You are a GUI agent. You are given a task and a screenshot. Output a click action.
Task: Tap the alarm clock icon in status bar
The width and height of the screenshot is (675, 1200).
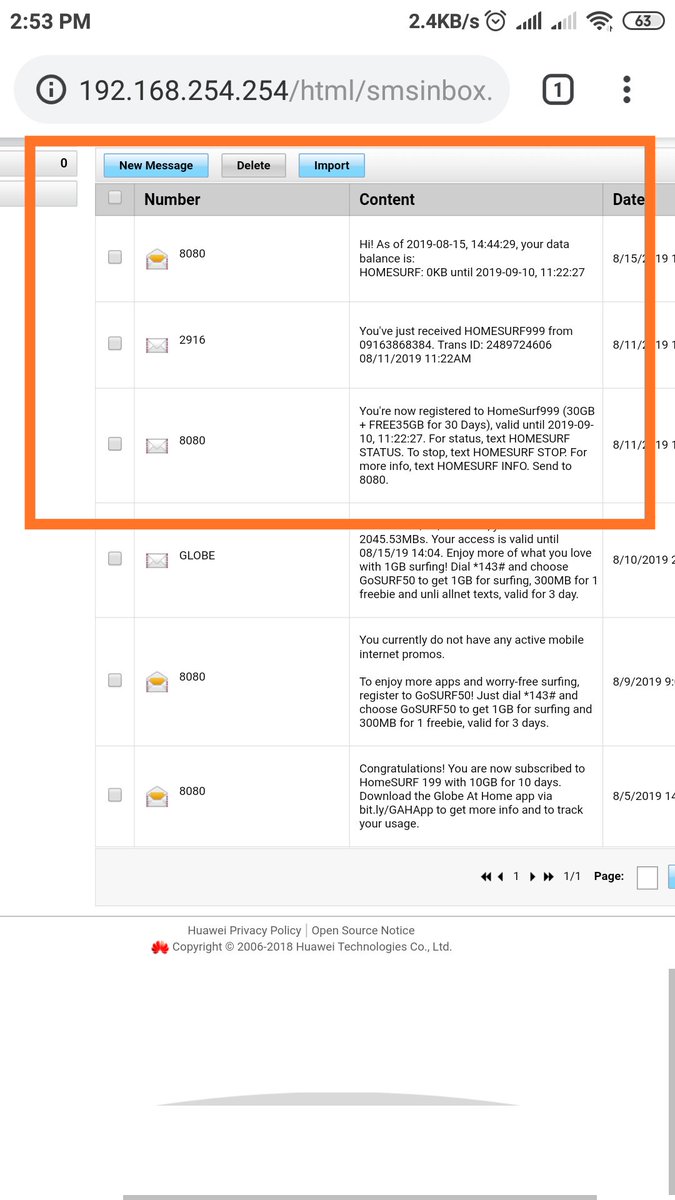496,21
